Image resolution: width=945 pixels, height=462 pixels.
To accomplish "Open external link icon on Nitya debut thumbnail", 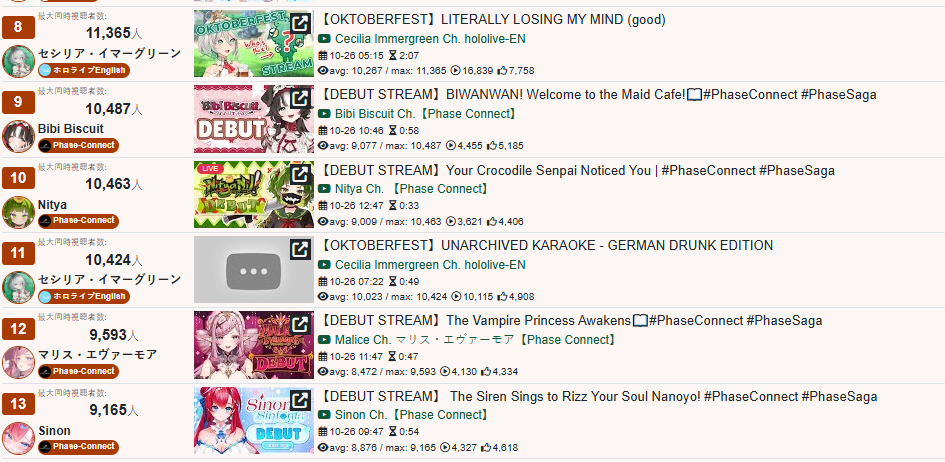I will (300, 174).
